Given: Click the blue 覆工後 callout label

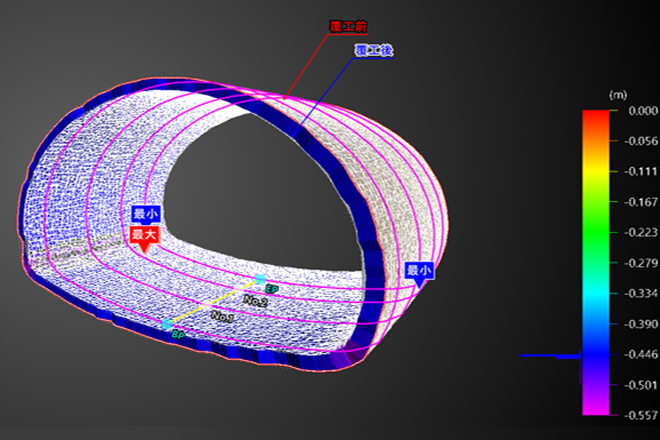Looking at the screenshot, I should coord(371,49).
